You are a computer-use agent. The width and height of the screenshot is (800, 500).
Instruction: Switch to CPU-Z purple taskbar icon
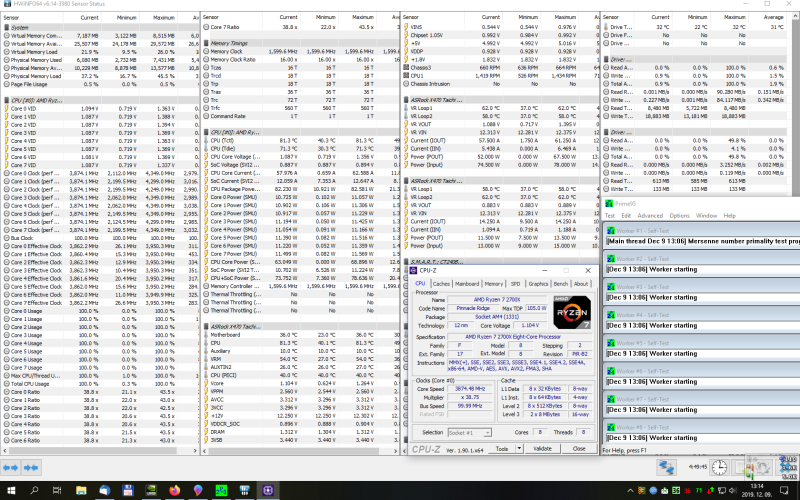[x=268, y=490]
